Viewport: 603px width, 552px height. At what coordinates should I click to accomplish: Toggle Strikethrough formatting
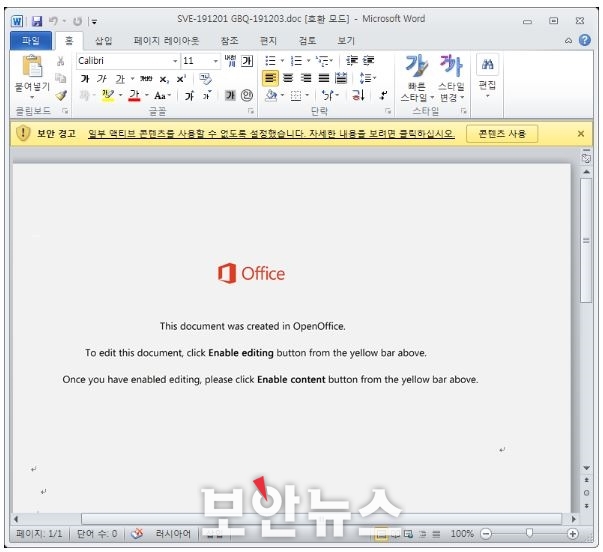click(146, 79)
